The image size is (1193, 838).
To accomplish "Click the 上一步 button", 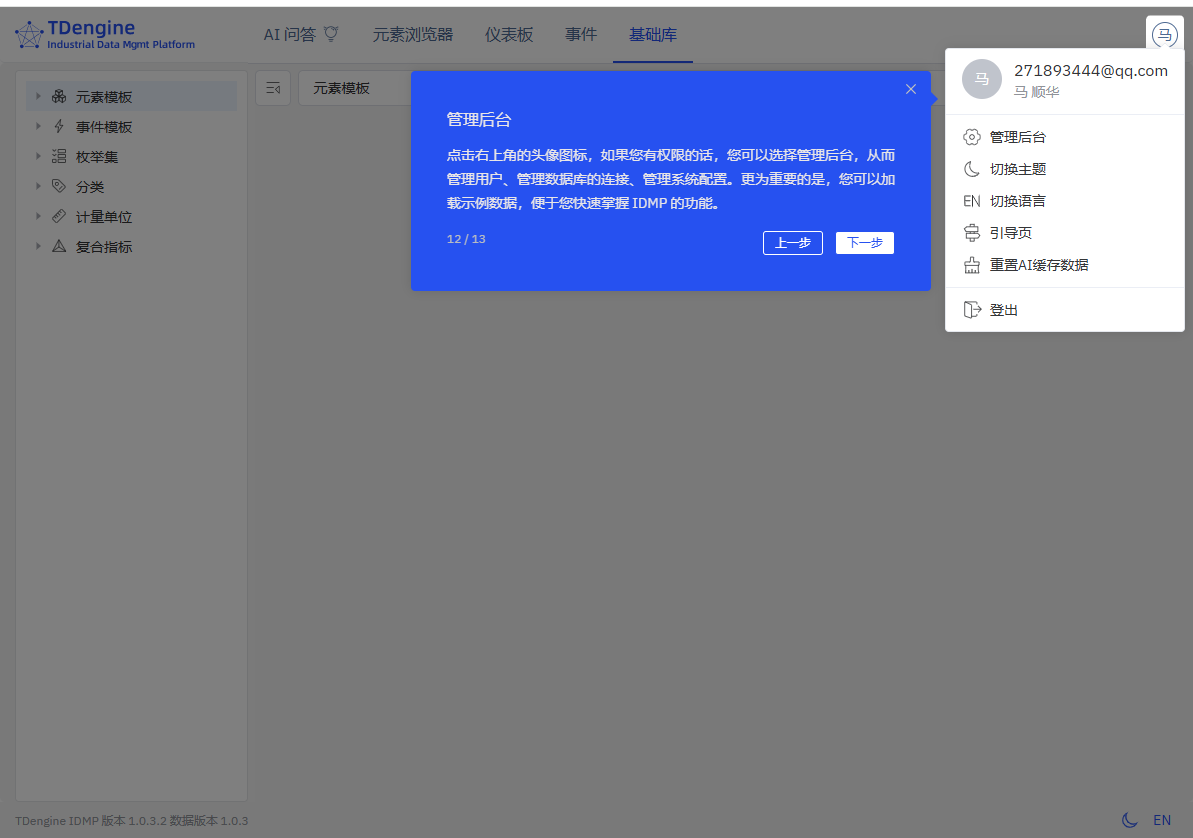I will click(793, 243).
